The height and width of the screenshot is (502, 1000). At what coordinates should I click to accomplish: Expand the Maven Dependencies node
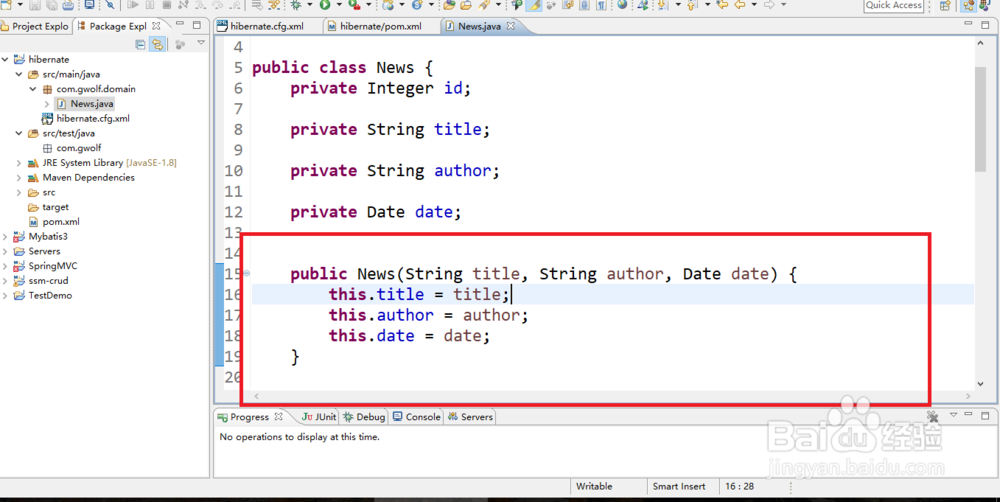pyautogui.click(x=19, y=177)
